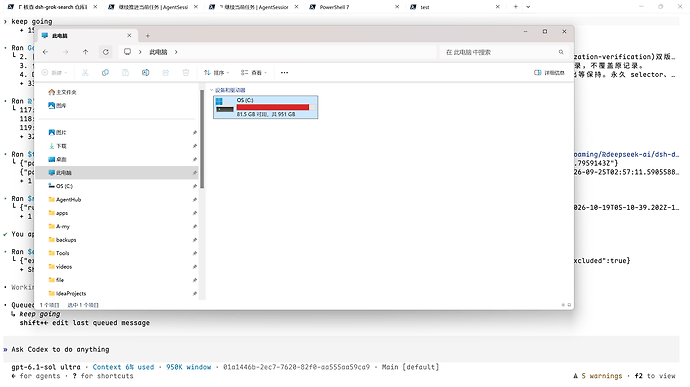Screen dimensions: 690x387
Task: Click the red OS (C:) capacity bar
Action: [x=276, y=107]
